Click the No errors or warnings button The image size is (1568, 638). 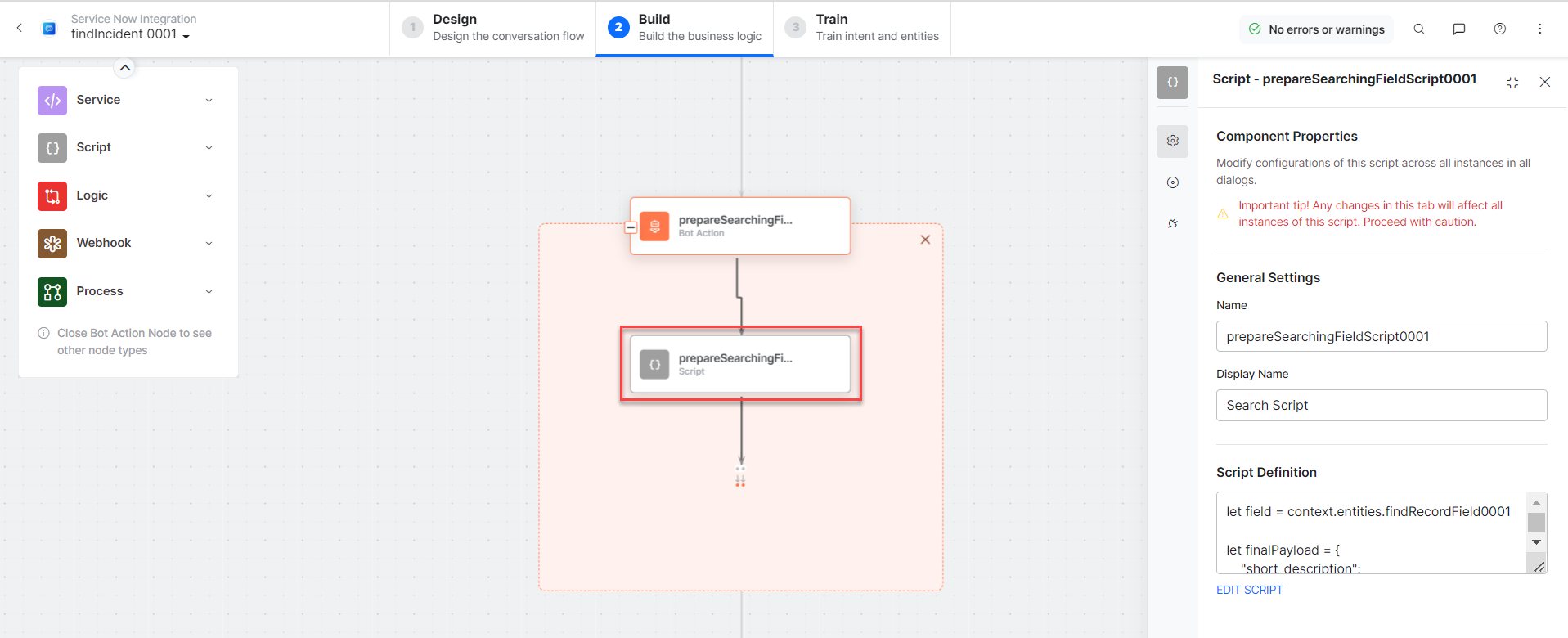point(1317,29)
